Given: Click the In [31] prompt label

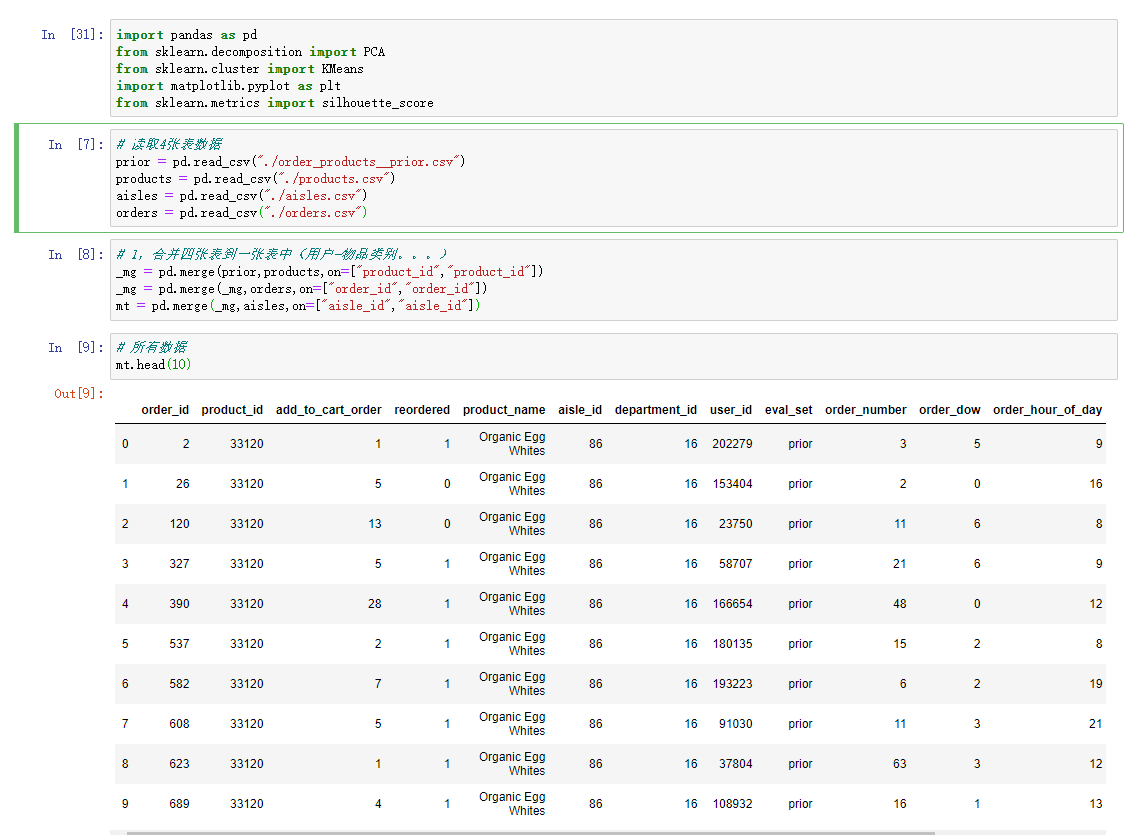Looking at the screenshot, I should (x=73, y=34).
